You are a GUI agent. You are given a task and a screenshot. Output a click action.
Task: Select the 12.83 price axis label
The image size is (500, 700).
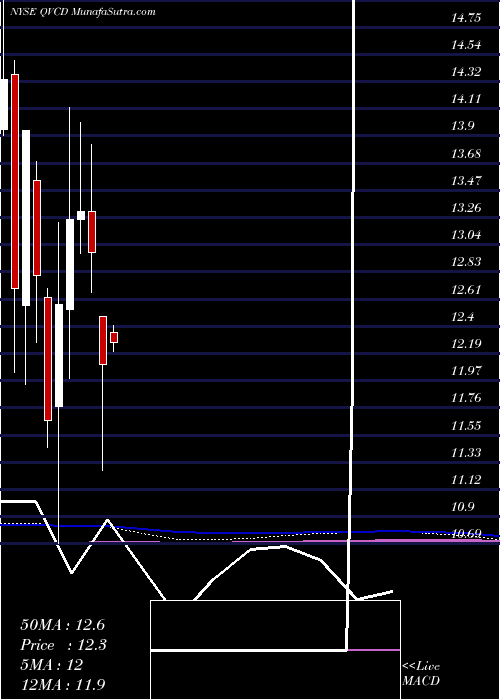coord(466,262)
